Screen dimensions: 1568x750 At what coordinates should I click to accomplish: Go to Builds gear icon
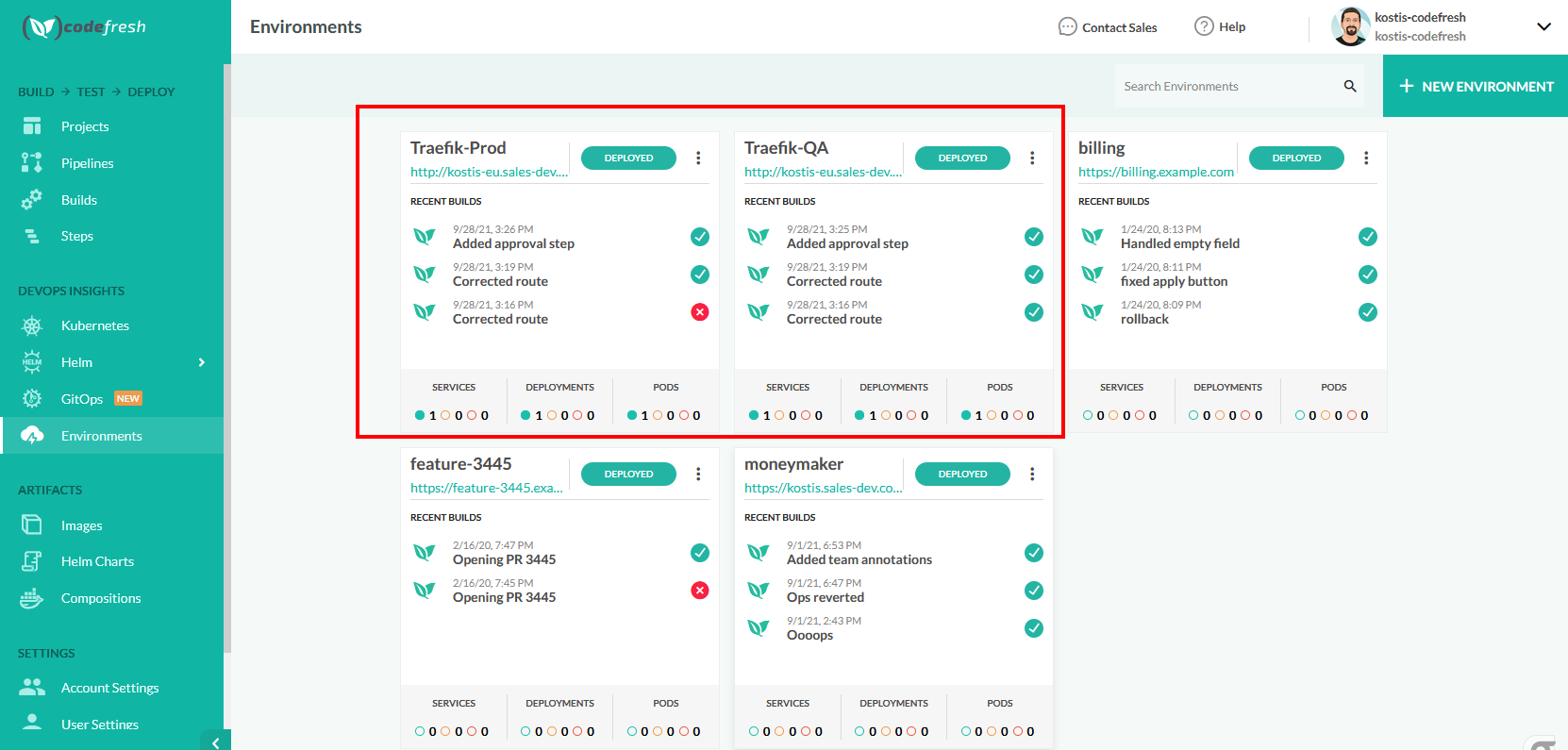pos(32,200)
